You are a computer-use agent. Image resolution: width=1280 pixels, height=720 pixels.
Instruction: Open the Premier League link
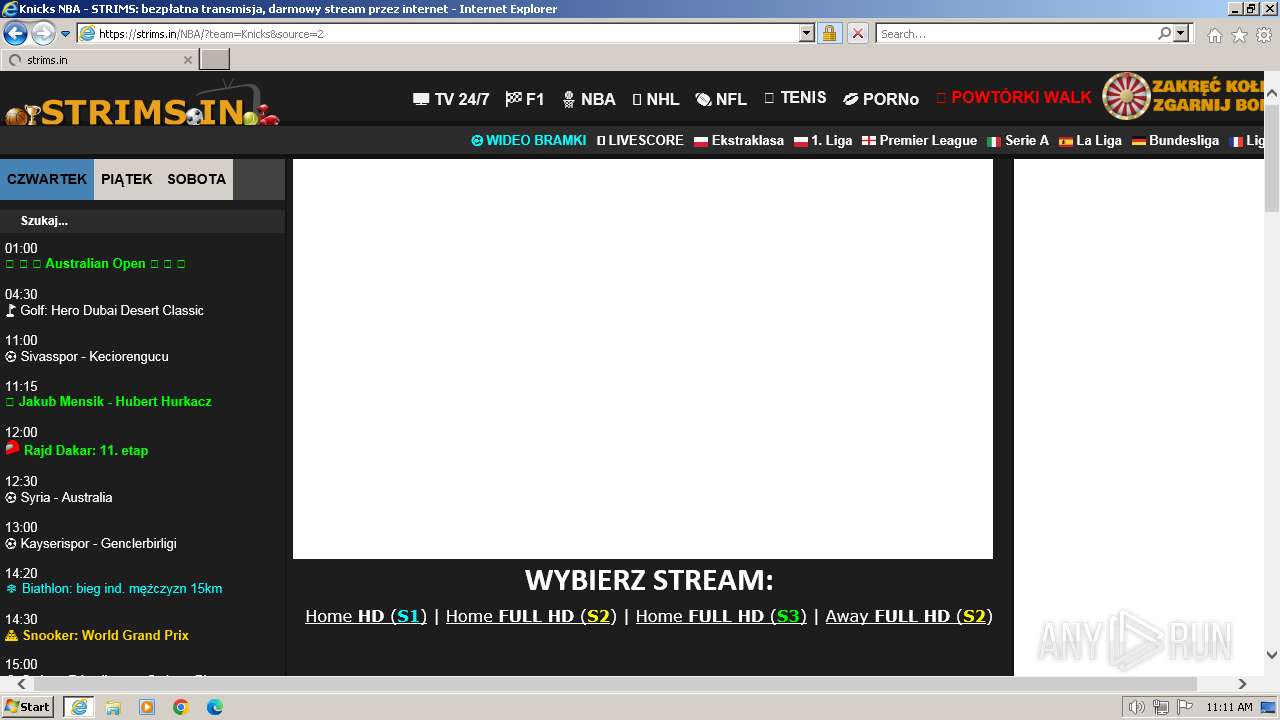[x=919, y=141]
